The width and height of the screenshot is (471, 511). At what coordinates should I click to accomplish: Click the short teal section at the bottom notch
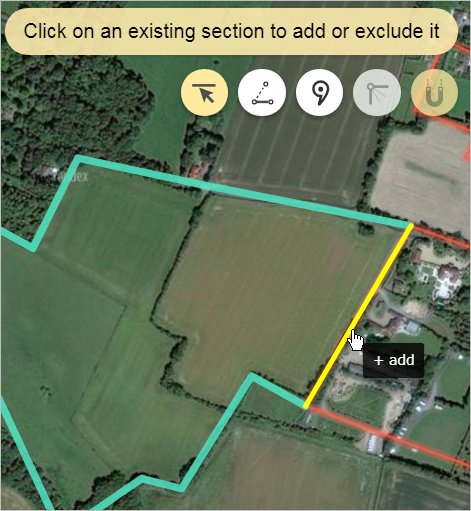point(162,484)
